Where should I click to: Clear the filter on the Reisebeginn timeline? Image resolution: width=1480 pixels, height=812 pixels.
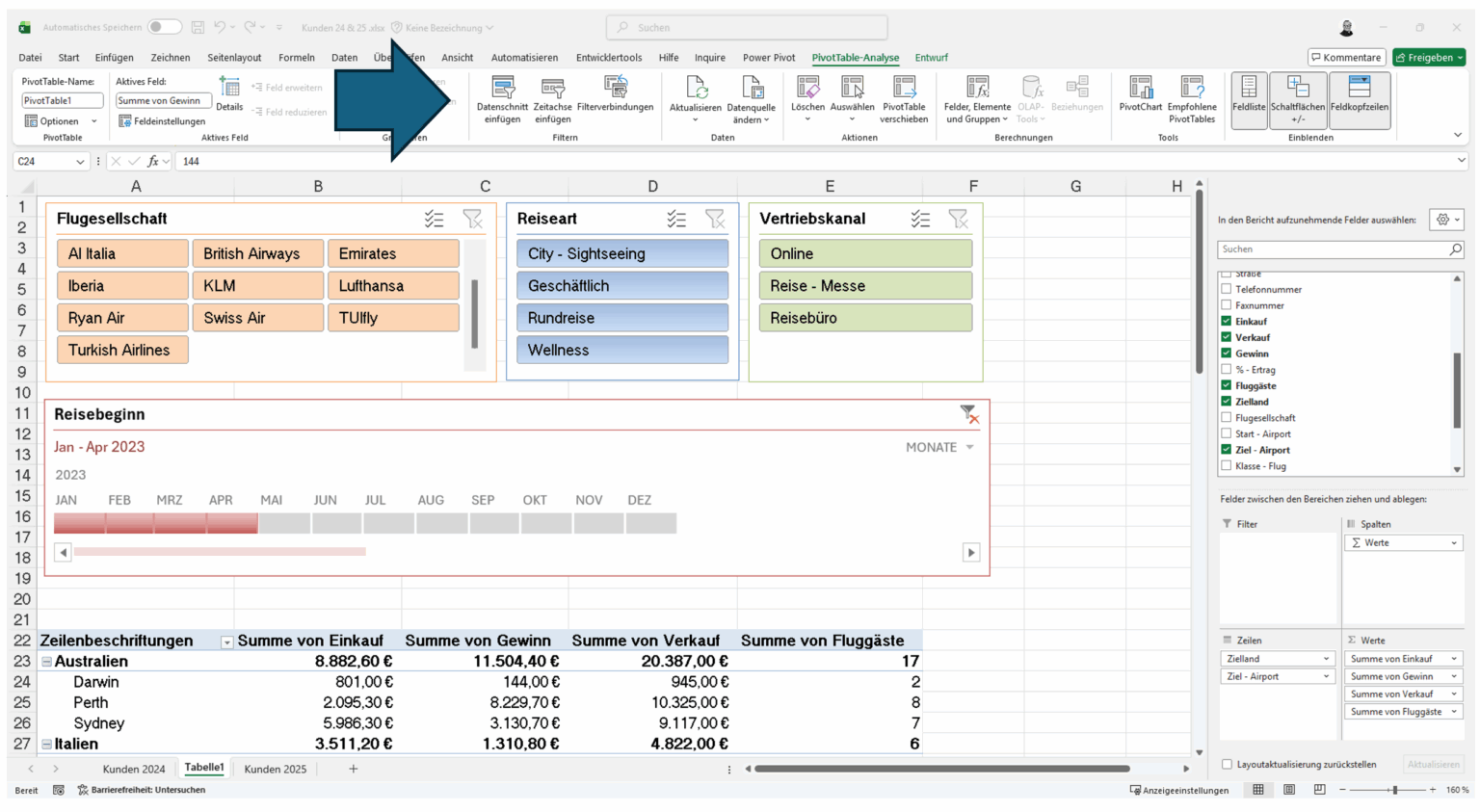969,414
